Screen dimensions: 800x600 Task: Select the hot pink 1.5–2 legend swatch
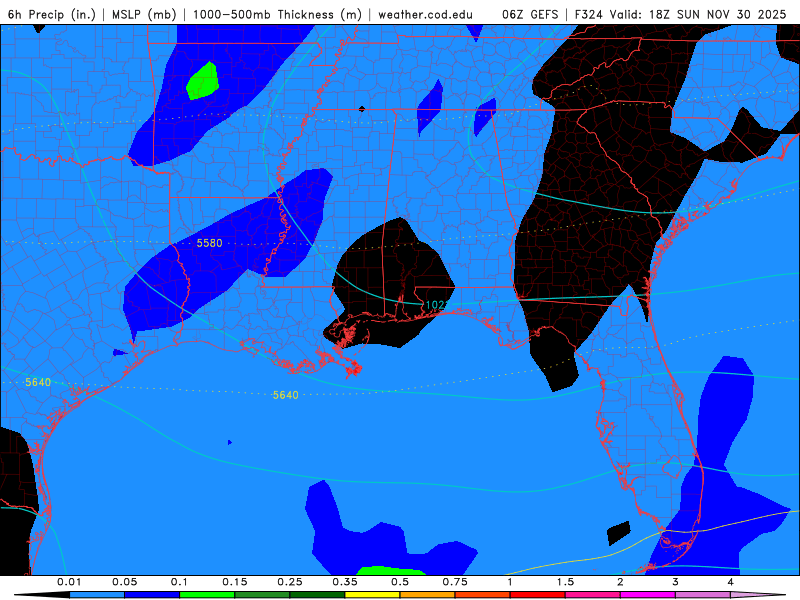click(593, 595)
